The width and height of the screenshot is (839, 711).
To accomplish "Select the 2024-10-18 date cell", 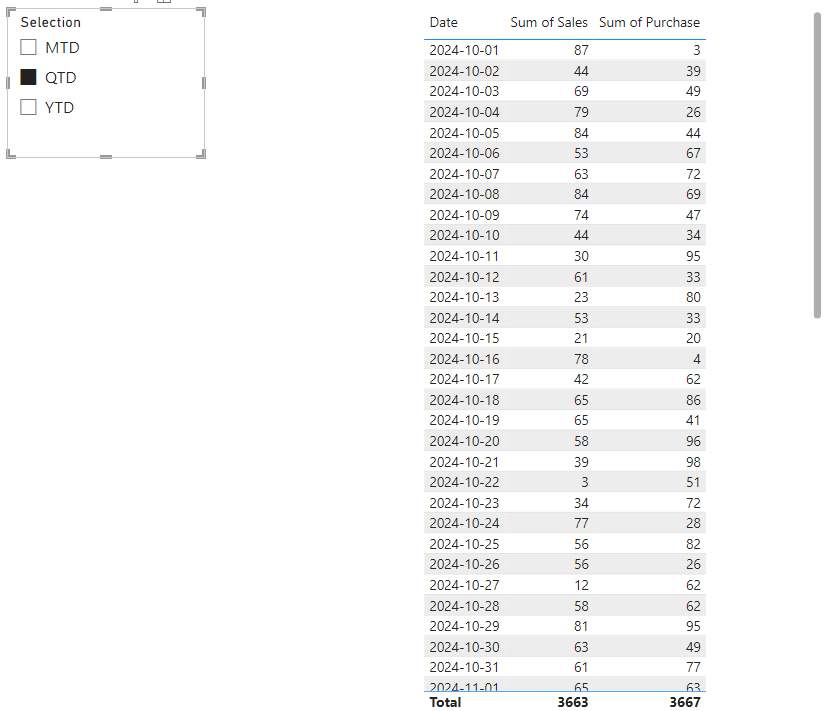I will 464,400.
